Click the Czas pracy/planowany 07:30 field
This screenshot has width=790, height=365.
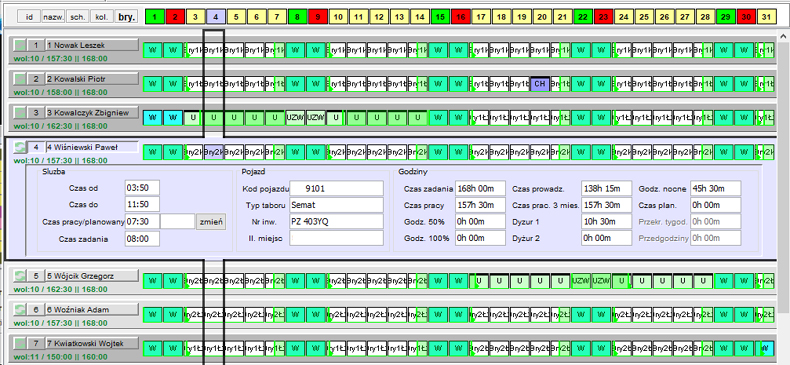click(142, 221)
